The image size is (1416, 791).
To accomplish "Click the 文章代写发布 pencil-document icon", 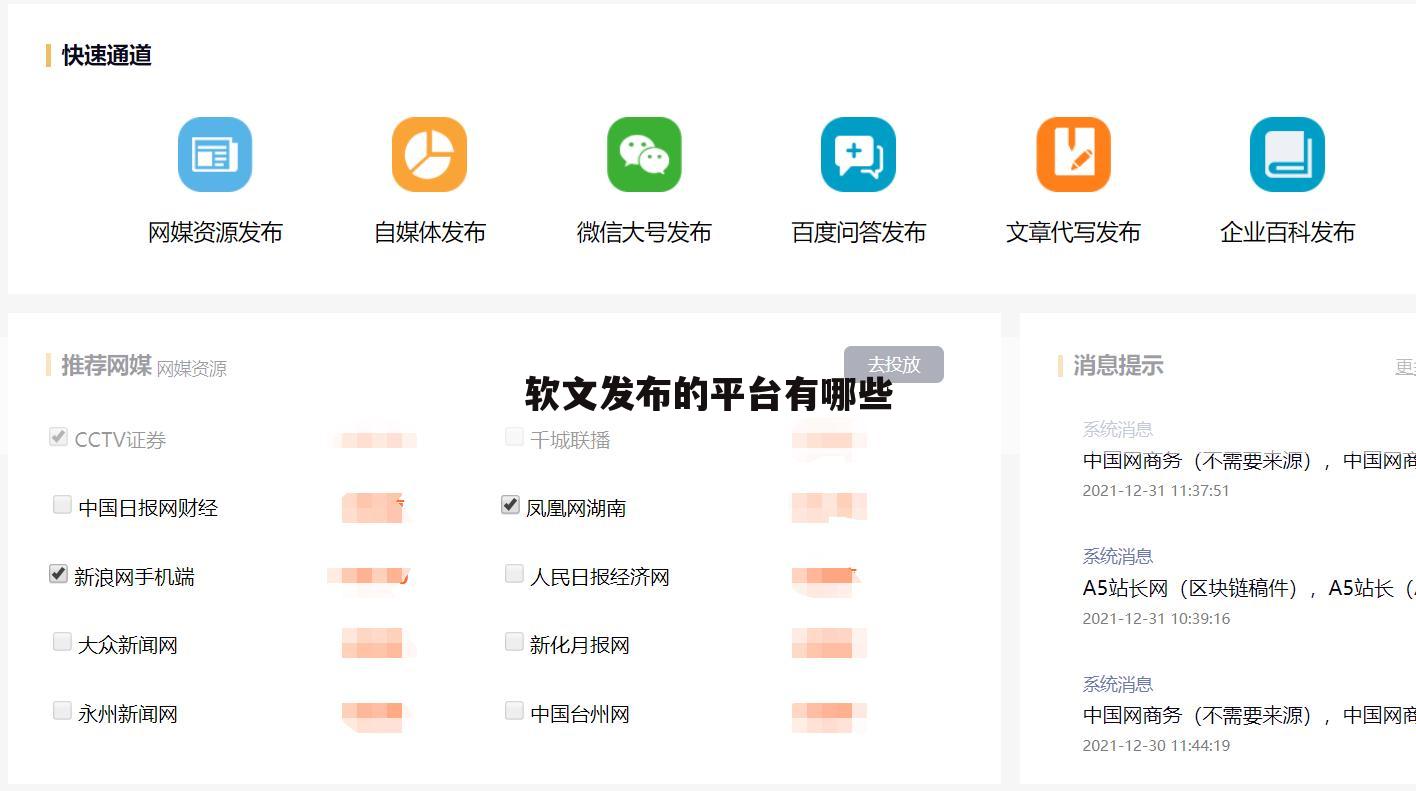I will point(1073,154).
